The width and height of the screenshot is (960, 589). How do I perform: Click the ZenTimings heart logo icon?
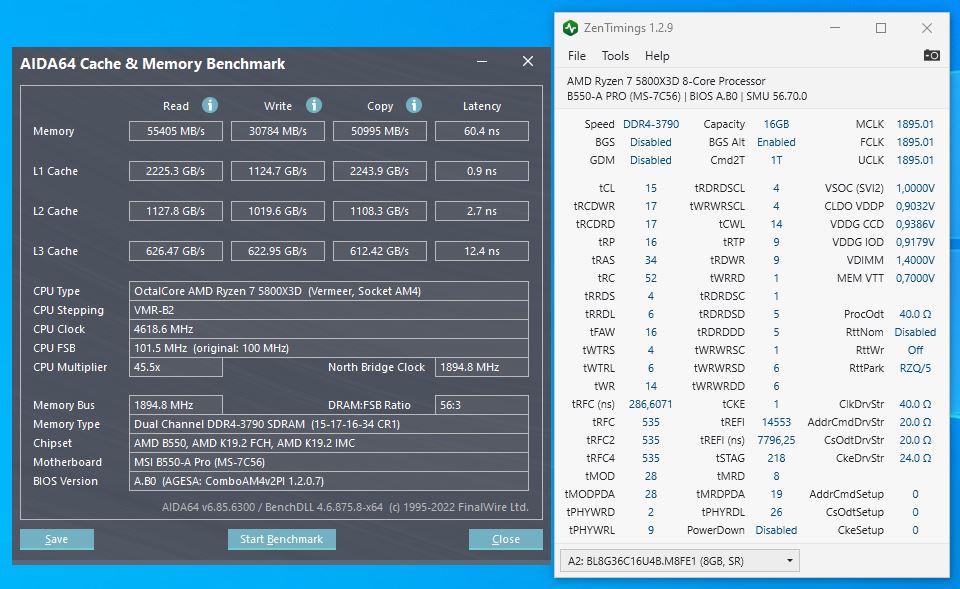pyautogui.click(x=570, y=28)
